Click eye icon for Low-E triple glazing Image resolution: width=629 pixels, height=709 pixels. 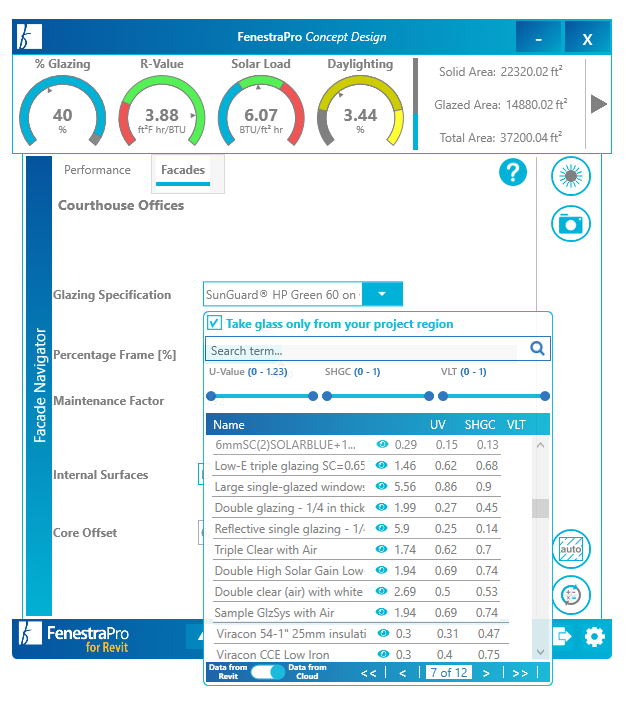pyautogui.click(x=382, y=465)
